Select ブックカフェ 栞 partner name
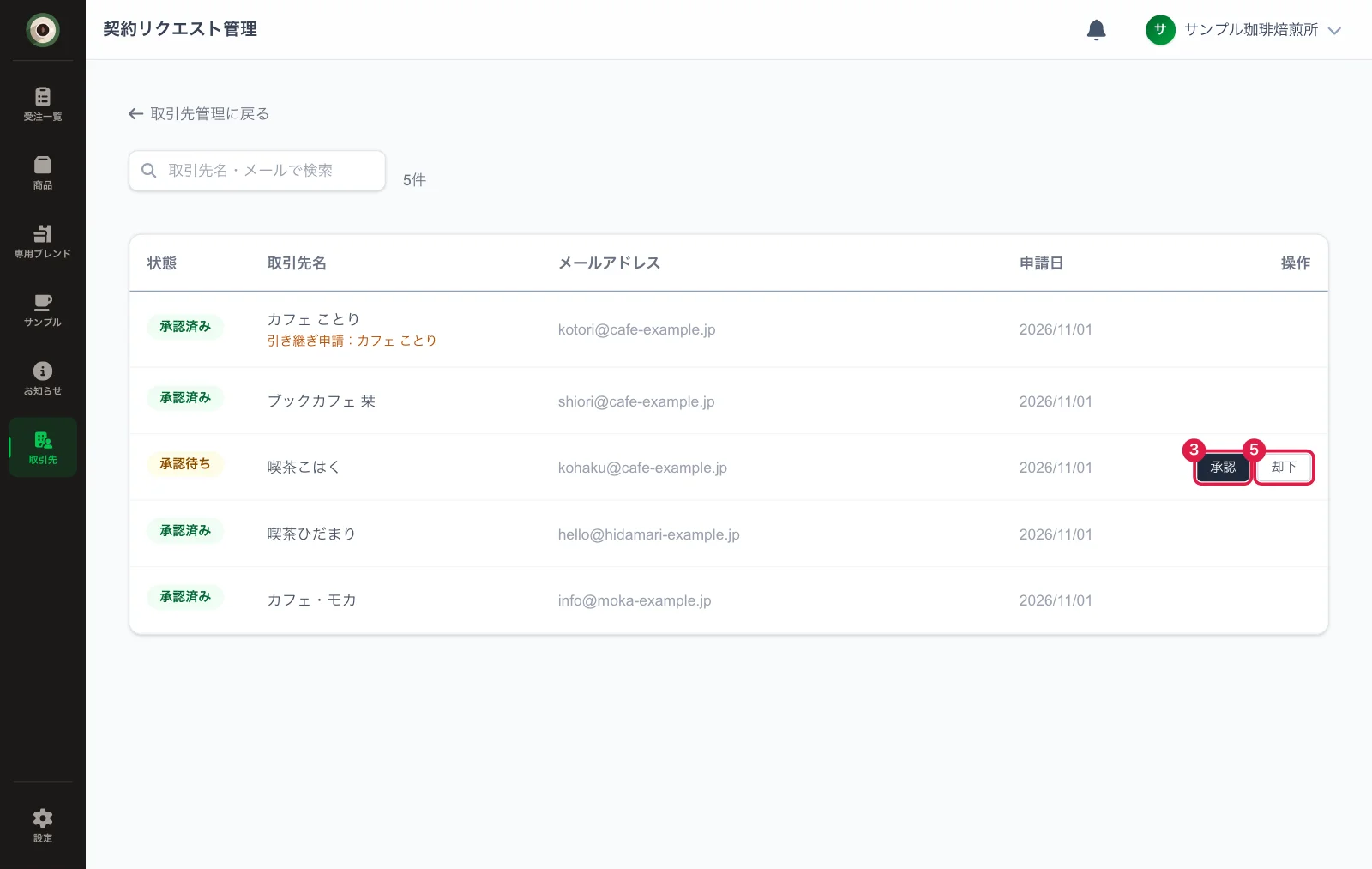 tap(322, 401)
